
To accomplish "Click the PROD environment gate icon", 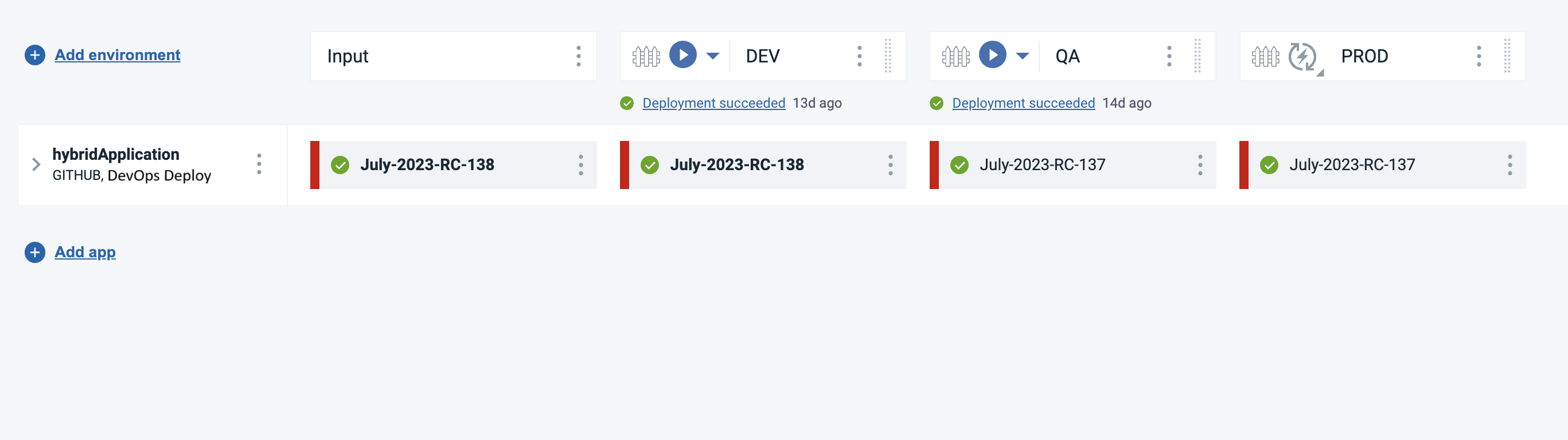I will [1265, 57].
